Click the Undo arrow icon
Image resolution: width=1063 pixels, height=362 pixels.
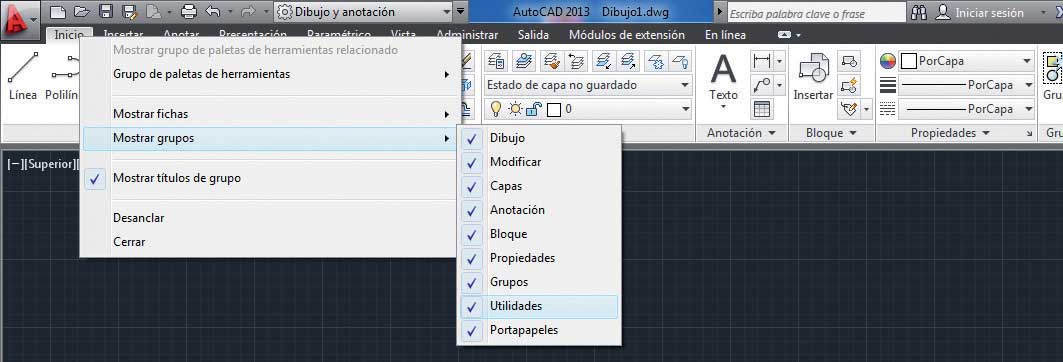(212, 12)
